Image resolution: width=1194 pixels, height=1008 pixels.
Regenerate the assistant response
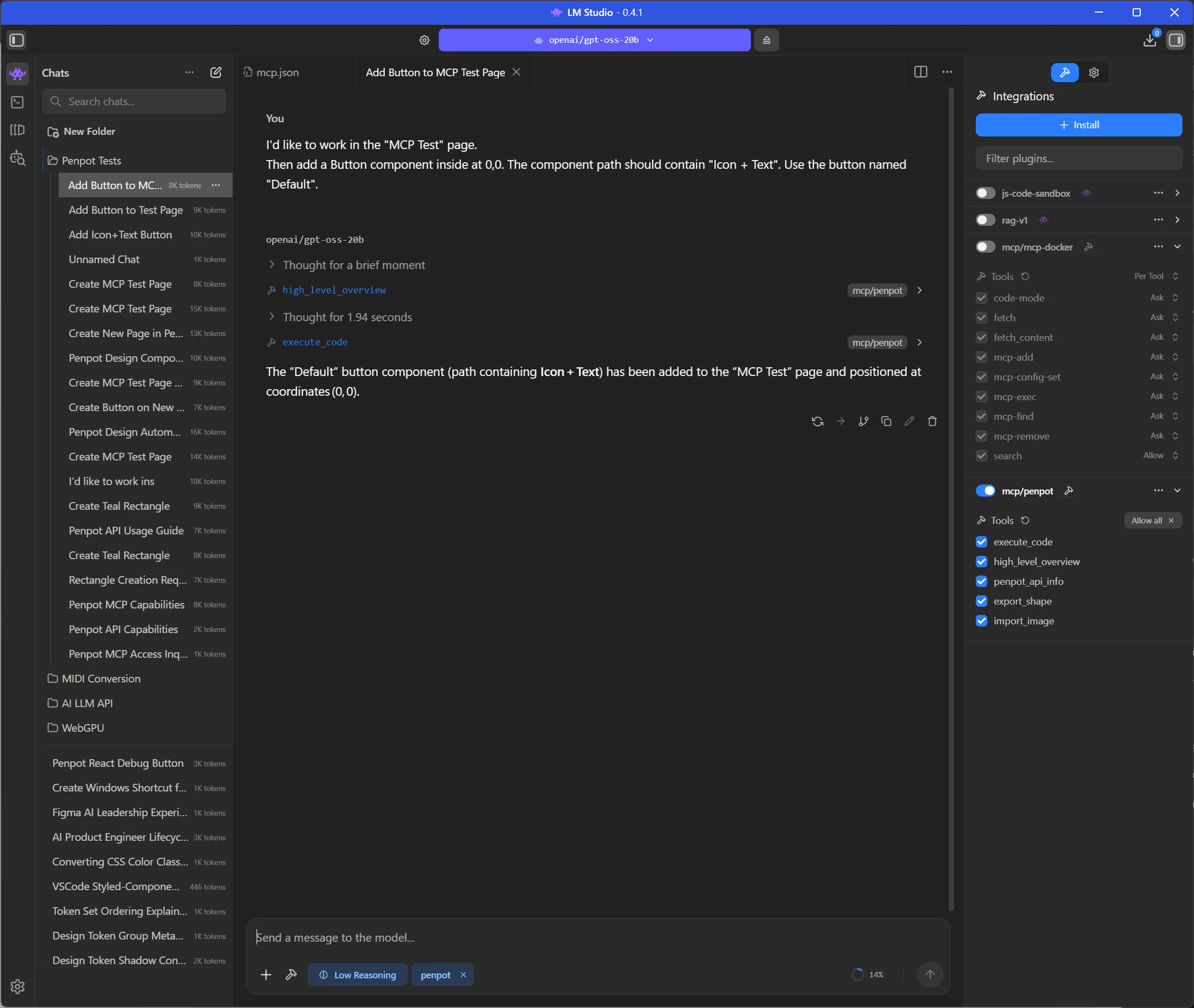pos(817,421)
